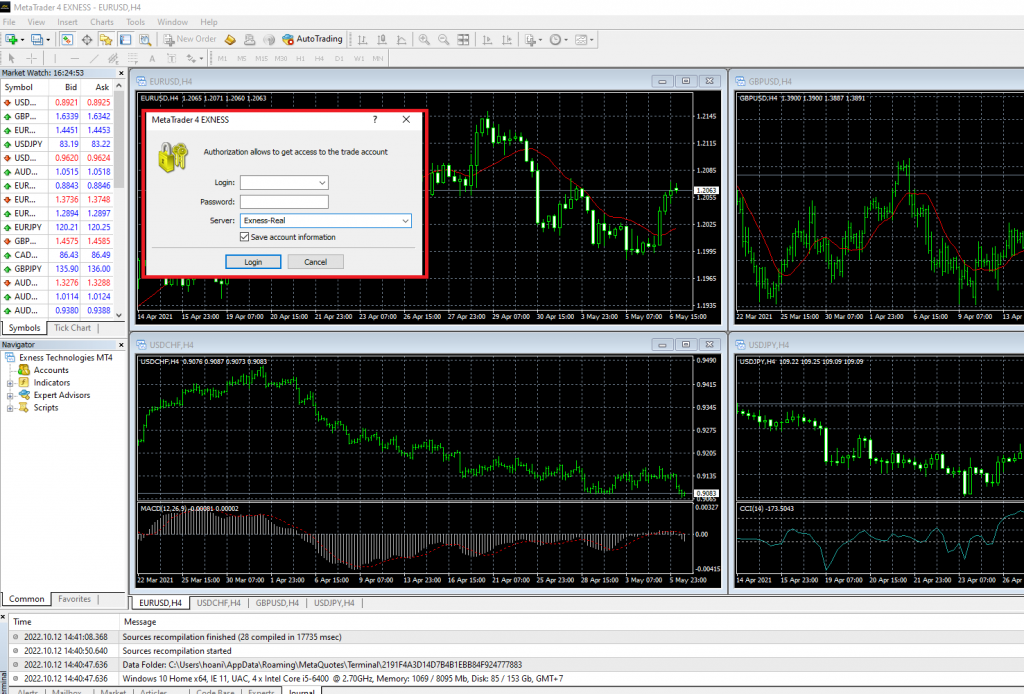Open the Insert menu
Image resolution: width=1024 pixels, height=694 pixels.
pyautogui.click(x=67, y=22)
